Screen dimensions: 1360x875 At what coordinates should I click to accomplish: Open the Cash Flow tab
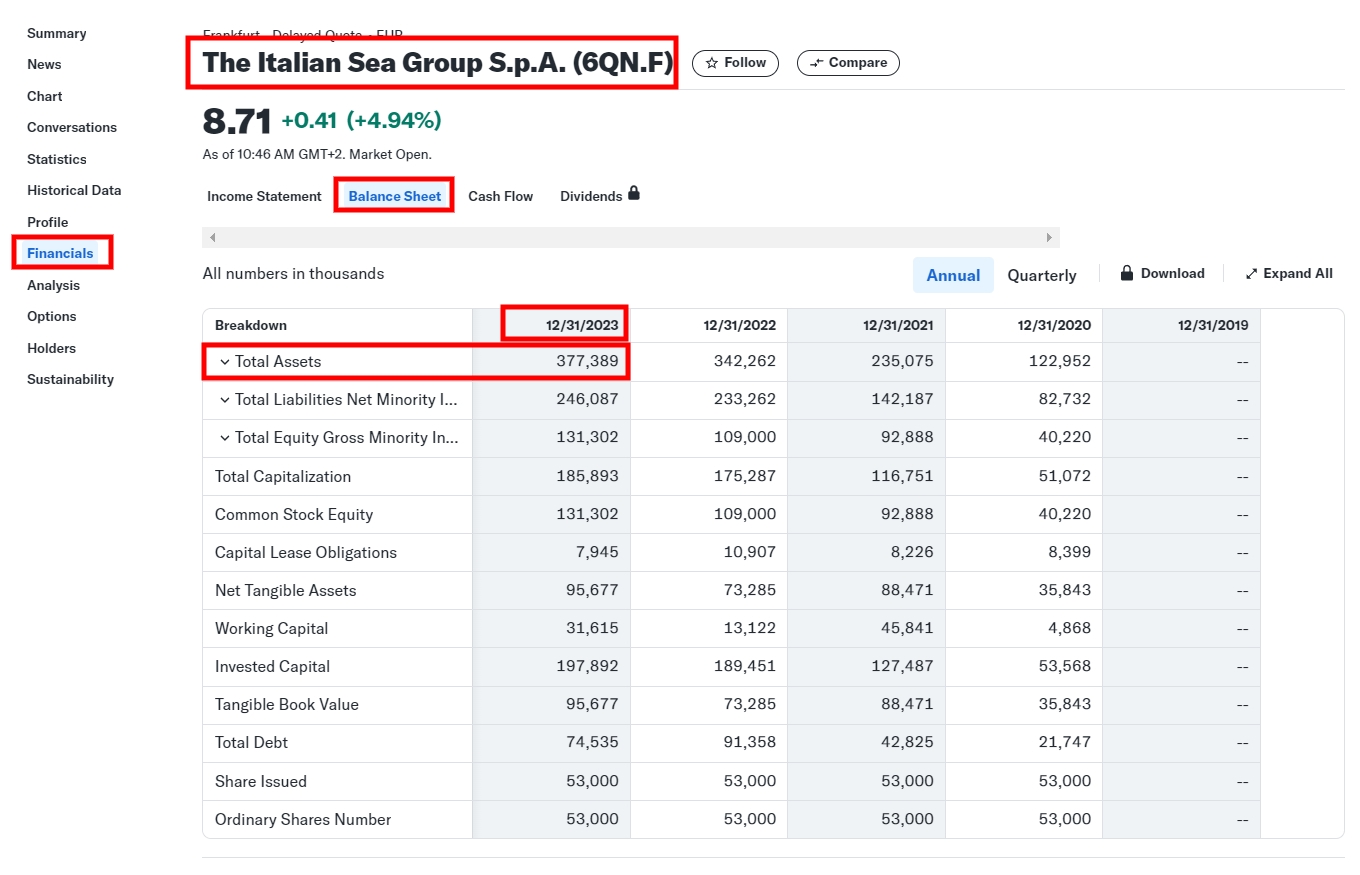[500, 196]
